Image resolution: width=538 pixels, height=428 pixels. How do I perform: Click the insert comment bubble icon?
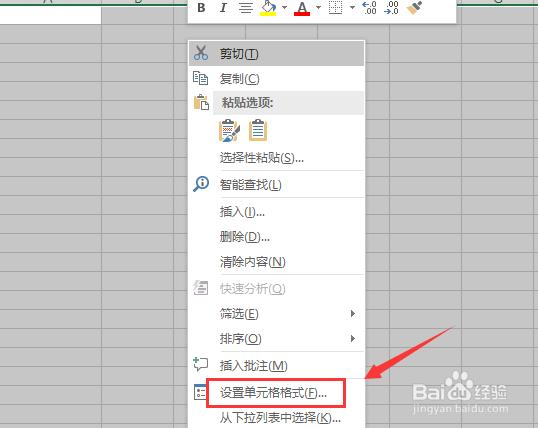tap(200, 364)
